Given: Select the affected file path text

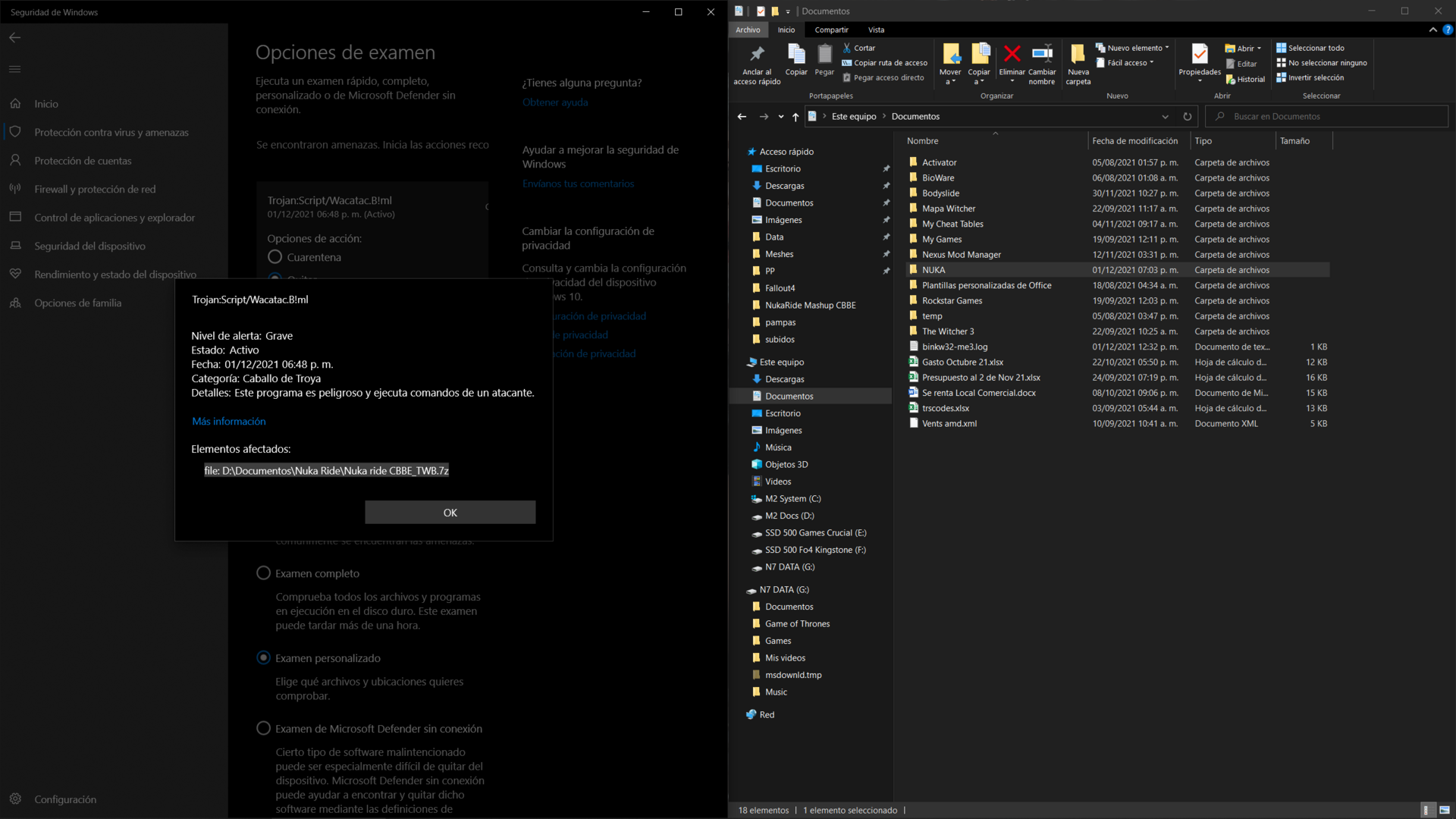Looking at the screenshot, I should coord(326,470).
